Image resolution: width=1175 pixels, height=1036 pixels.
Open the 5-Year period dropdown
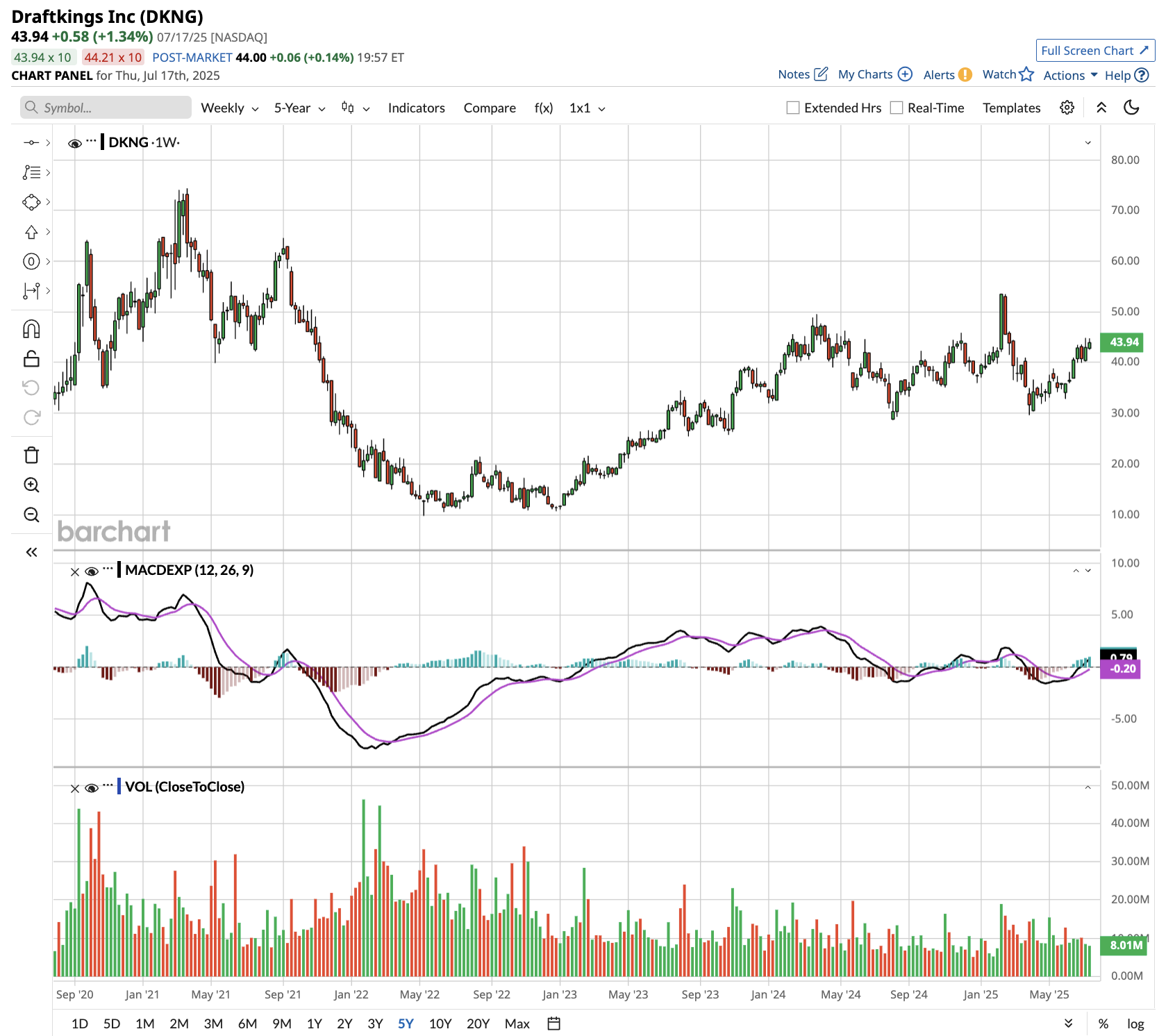[x=299, y=108]
